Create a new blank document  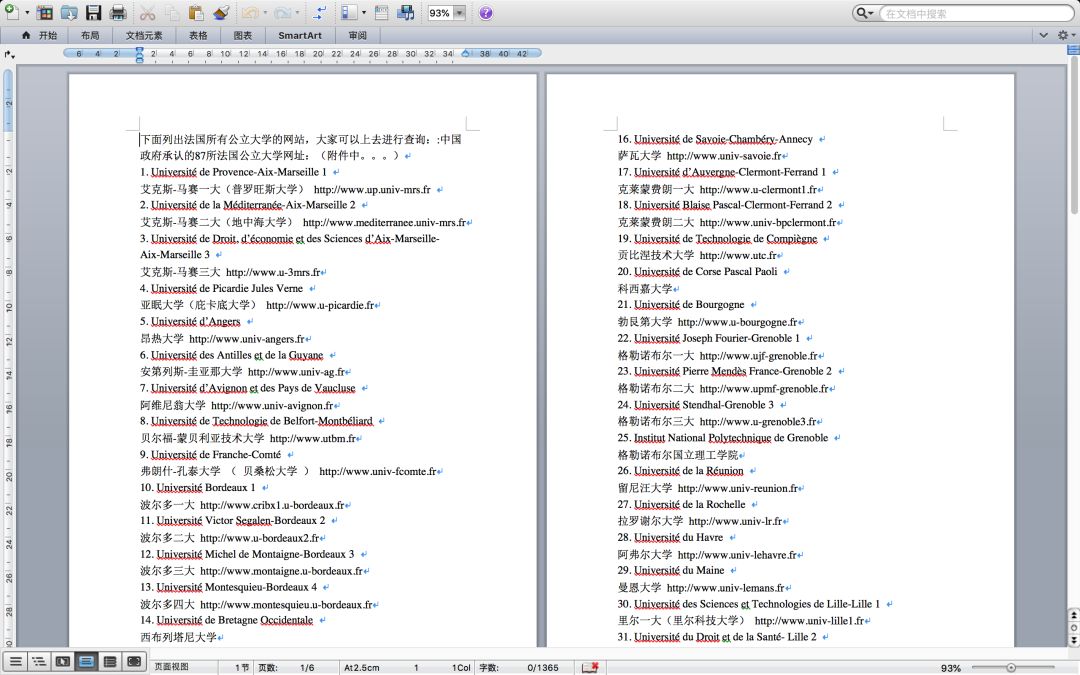click(12, 12)
